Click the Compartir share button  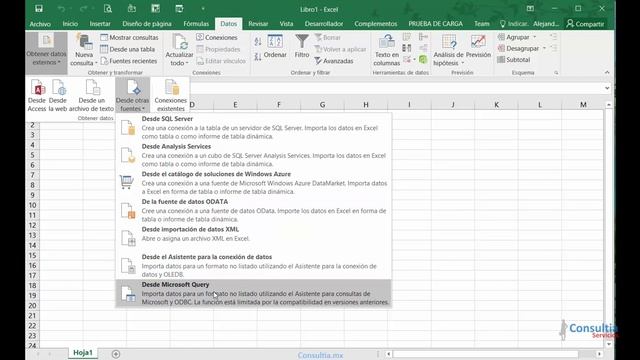585,24
